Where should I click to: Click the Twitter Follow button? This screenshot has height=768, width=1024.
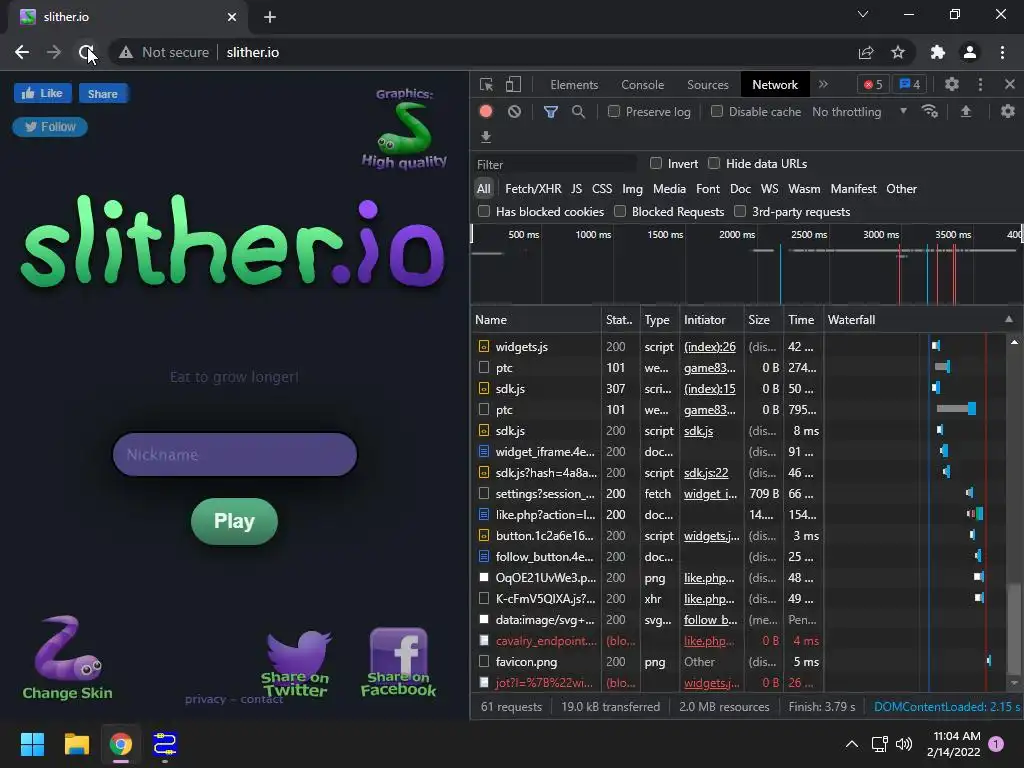[50, 127]
